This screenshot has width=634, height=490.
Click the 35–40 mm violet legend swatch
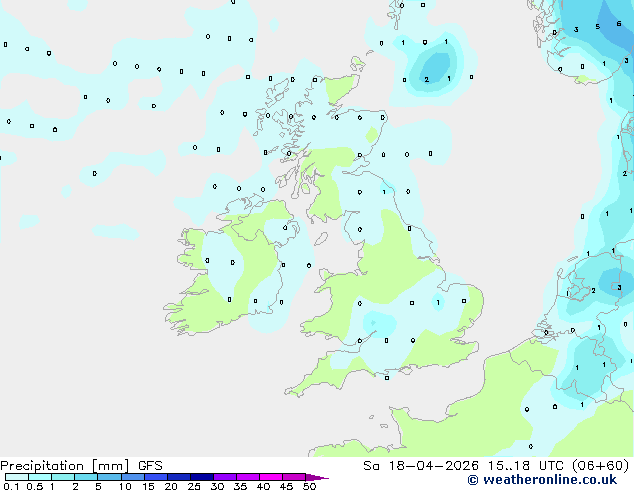point(248,477)
